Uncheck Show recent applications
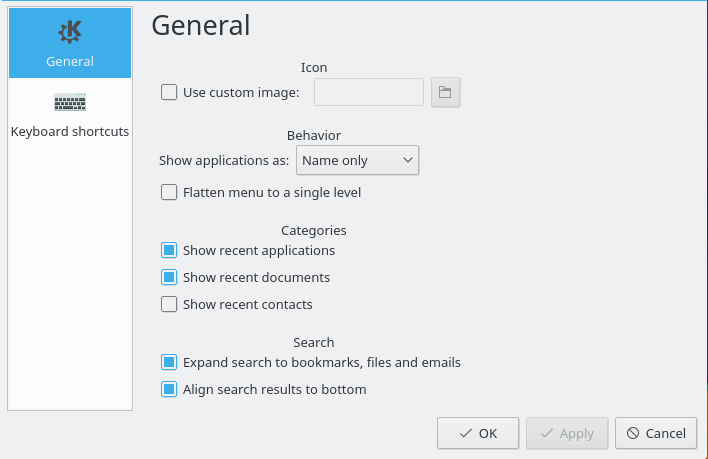This screenshot has width=708, height=459. (x=169, y=251)
